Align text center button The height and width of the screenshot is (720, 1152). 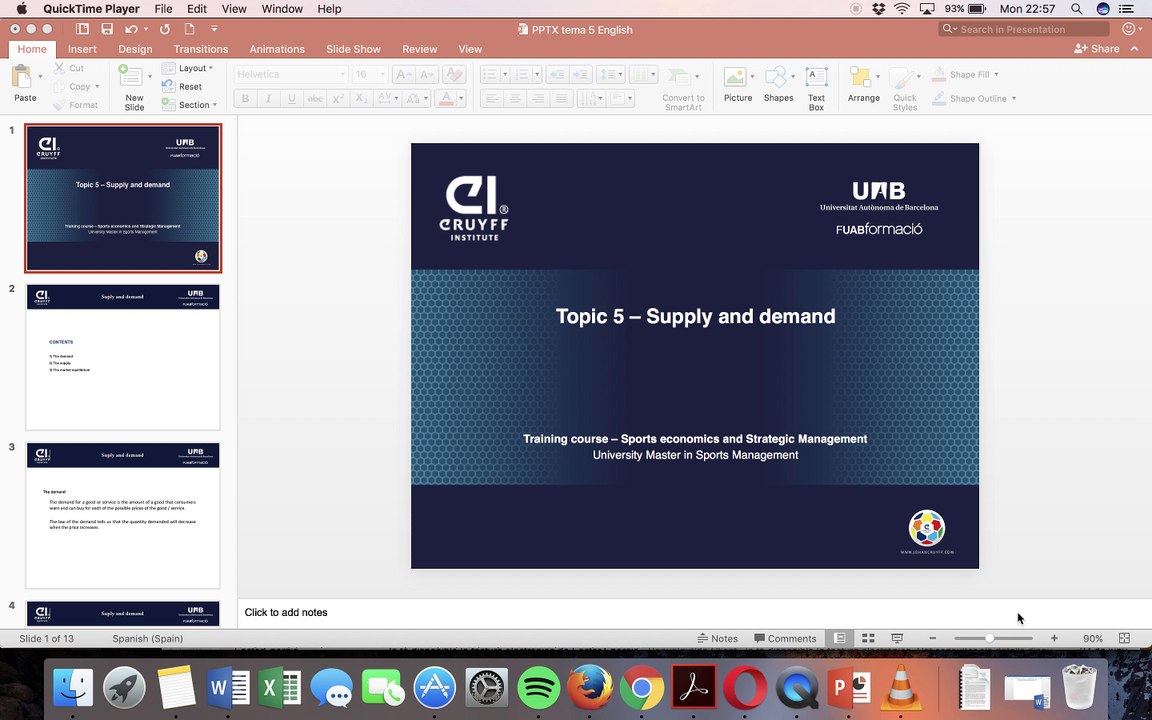(x=515, y=98)
